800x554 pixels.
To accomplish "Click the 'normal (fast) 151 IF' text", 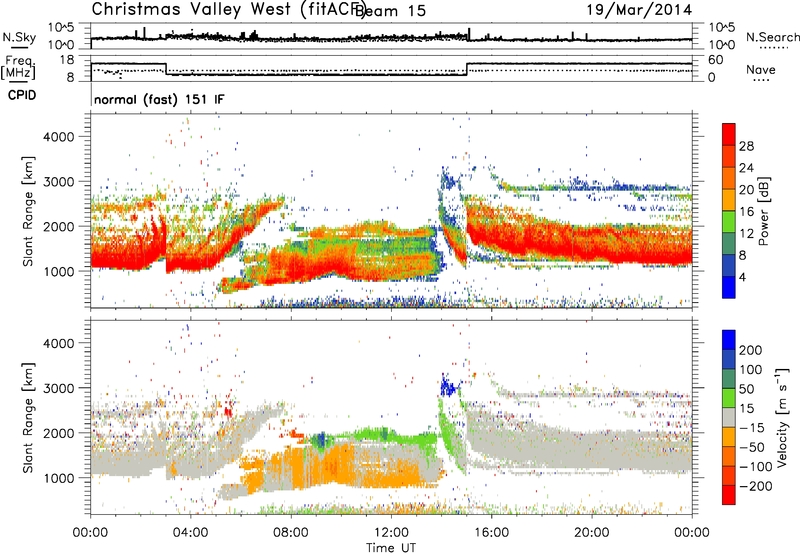I will point(159,99).
